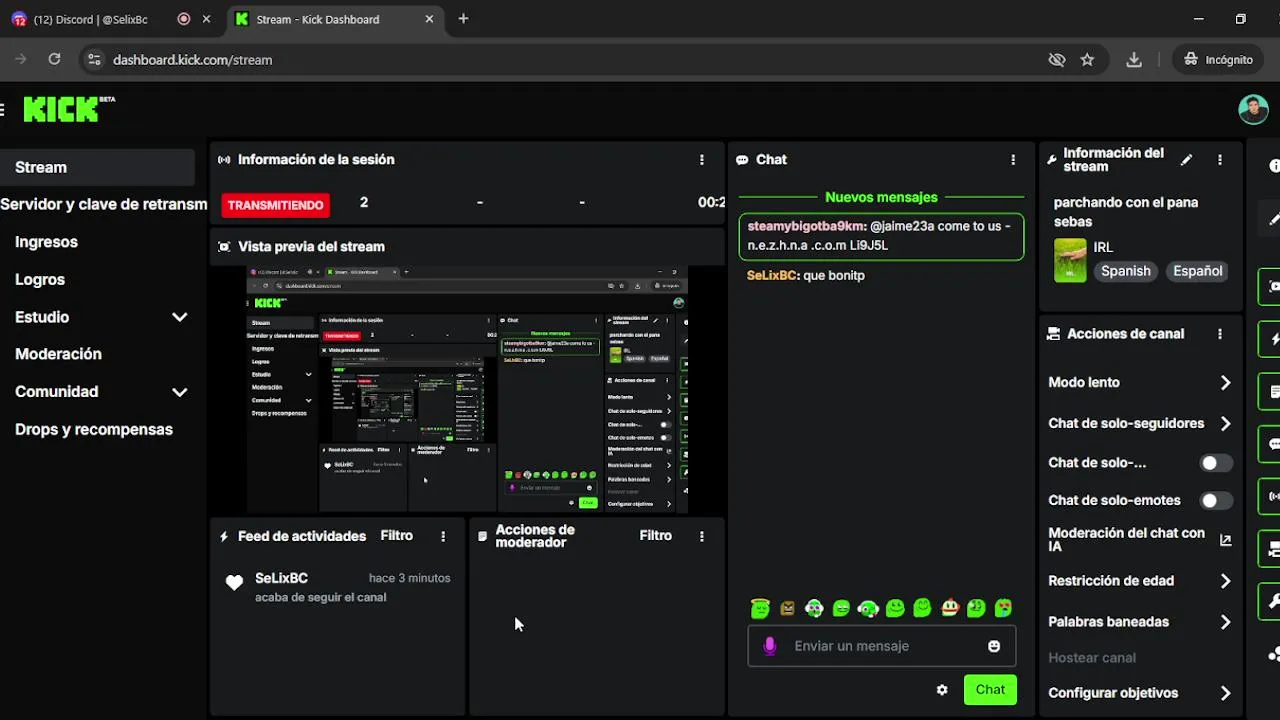Click SeLixBC name in activity feed
Image resolution: width=1280 pixels, height=720 pixels.
tap(281, 578)
